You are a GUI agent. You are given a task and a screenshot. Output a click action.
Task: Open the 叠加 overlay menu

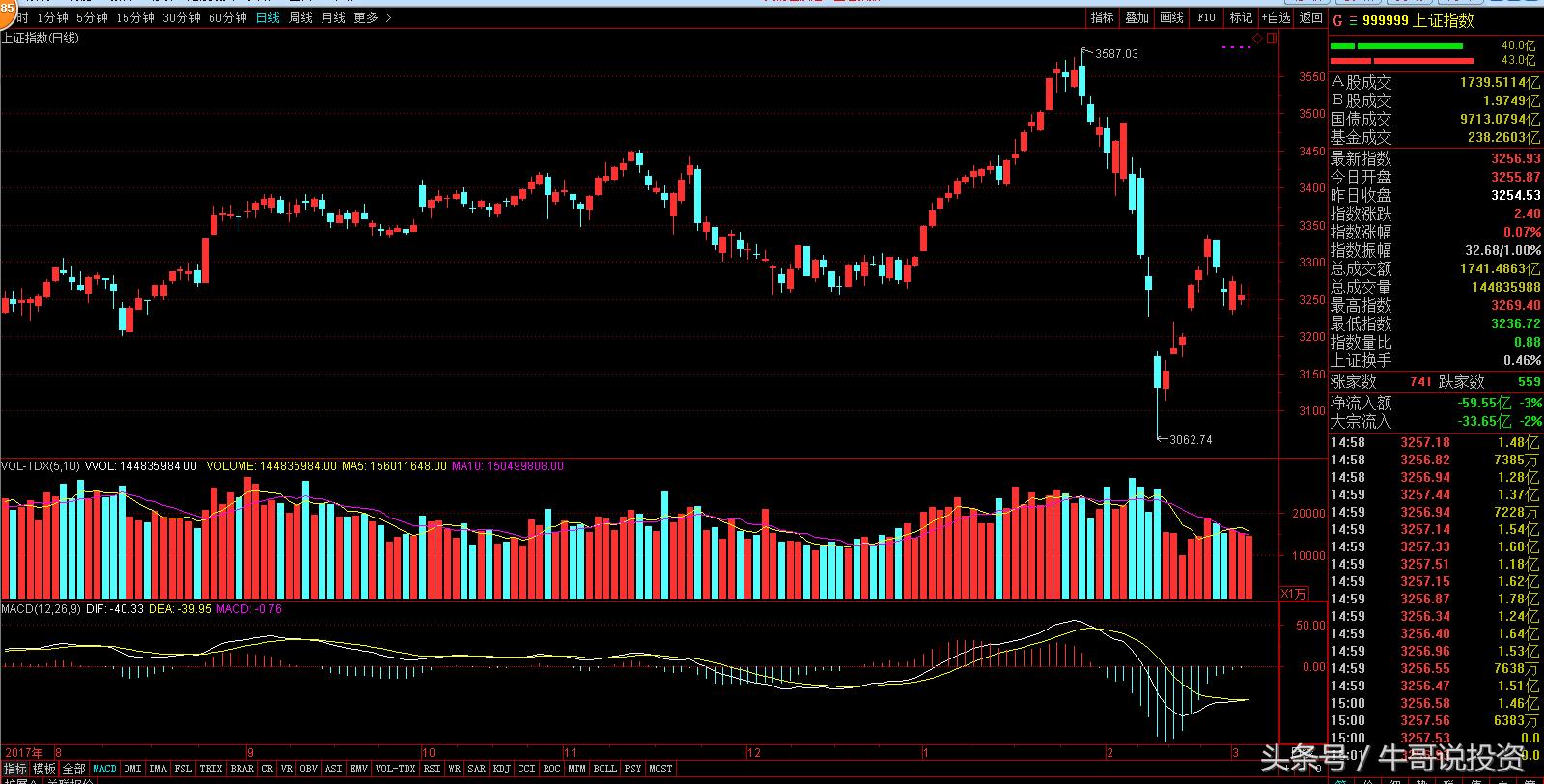click(1137, 17)
